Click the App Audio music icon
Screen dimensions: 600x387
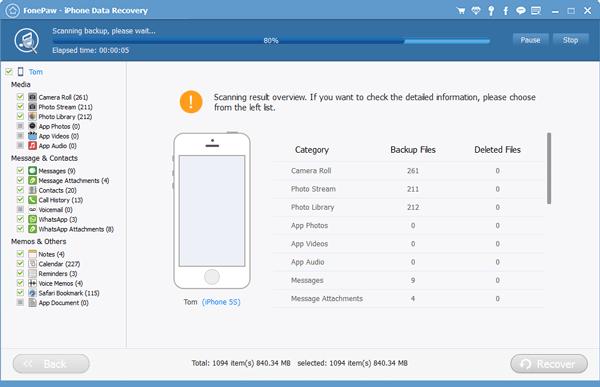(x=33, y=145)
